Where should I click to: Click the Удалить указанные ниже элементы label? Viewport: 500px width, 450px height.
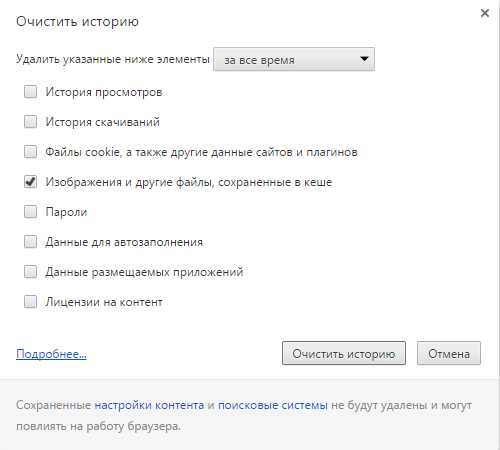click(113, 59)
